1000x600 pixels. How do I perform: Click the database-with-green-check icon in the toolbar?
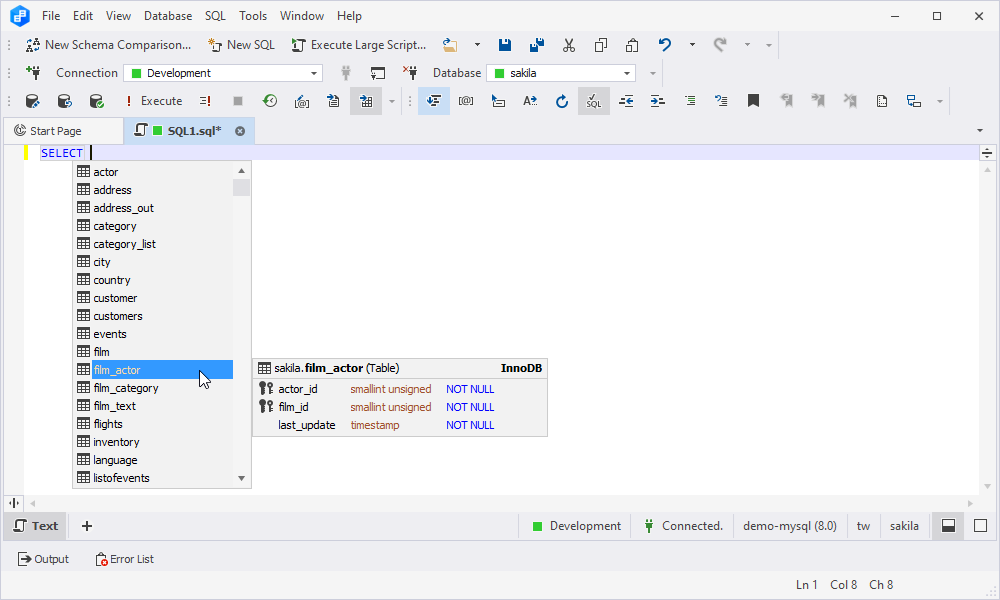pos(96,101)
